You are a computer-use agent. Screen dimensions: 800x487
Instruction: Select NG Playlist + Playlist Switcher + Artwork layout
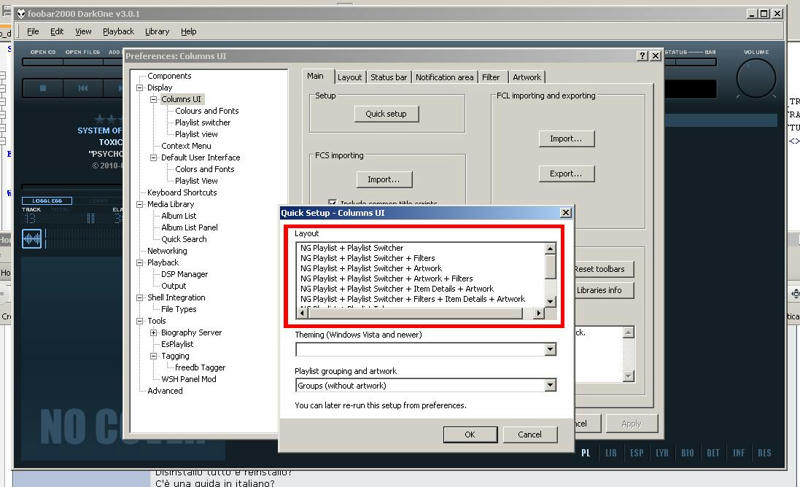tap(370, 268)
